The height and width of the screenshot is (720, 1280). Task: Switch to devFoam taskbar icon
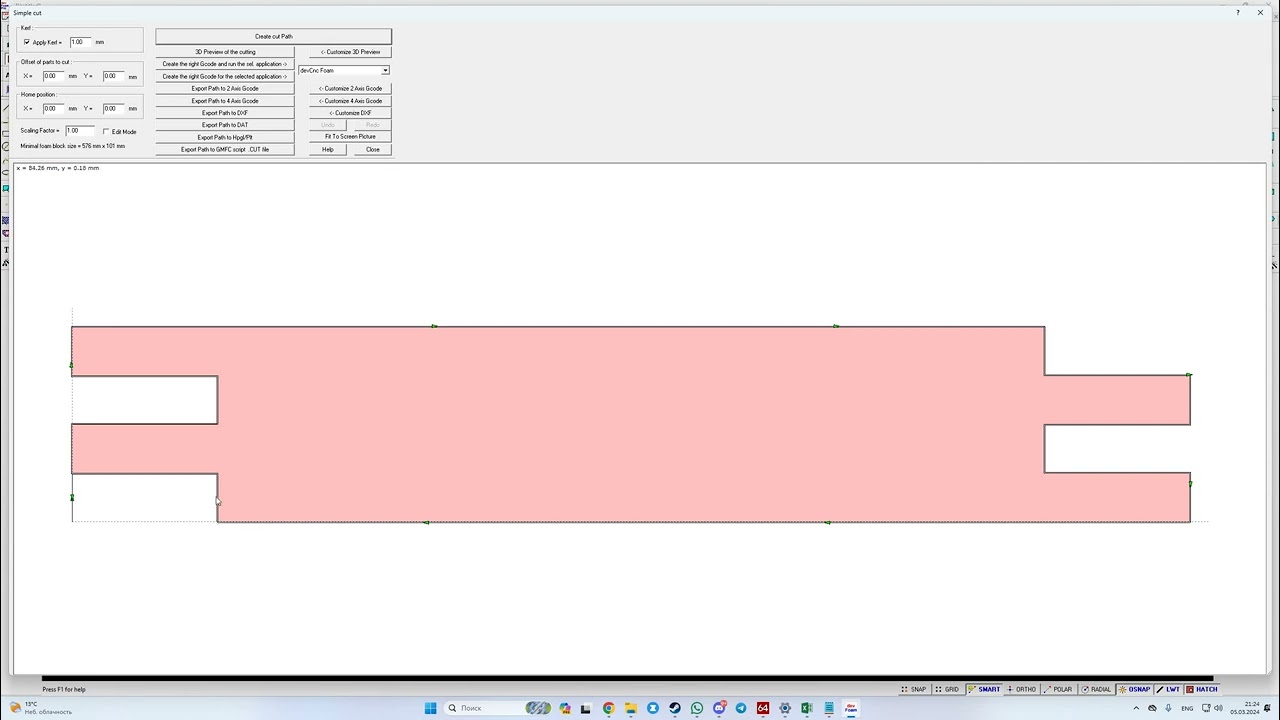851,708
